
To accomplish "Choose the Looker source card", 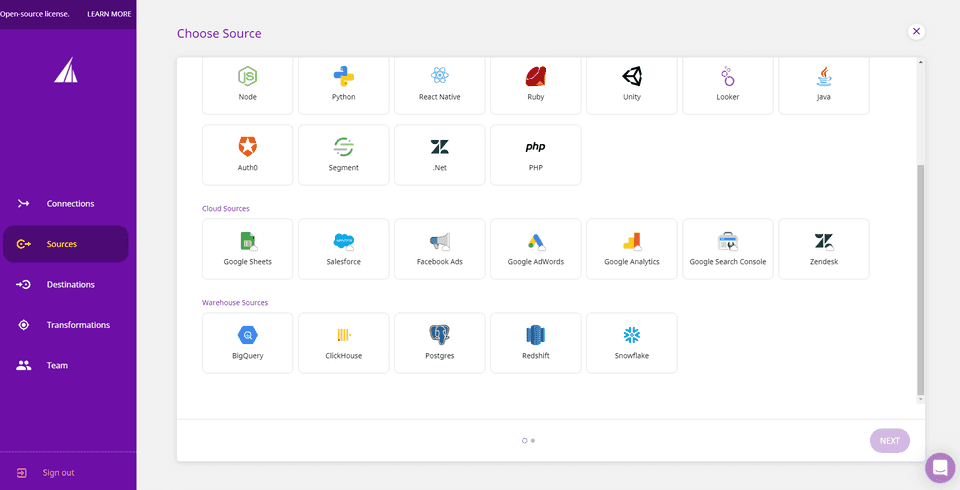I will [x=728, y=85].
